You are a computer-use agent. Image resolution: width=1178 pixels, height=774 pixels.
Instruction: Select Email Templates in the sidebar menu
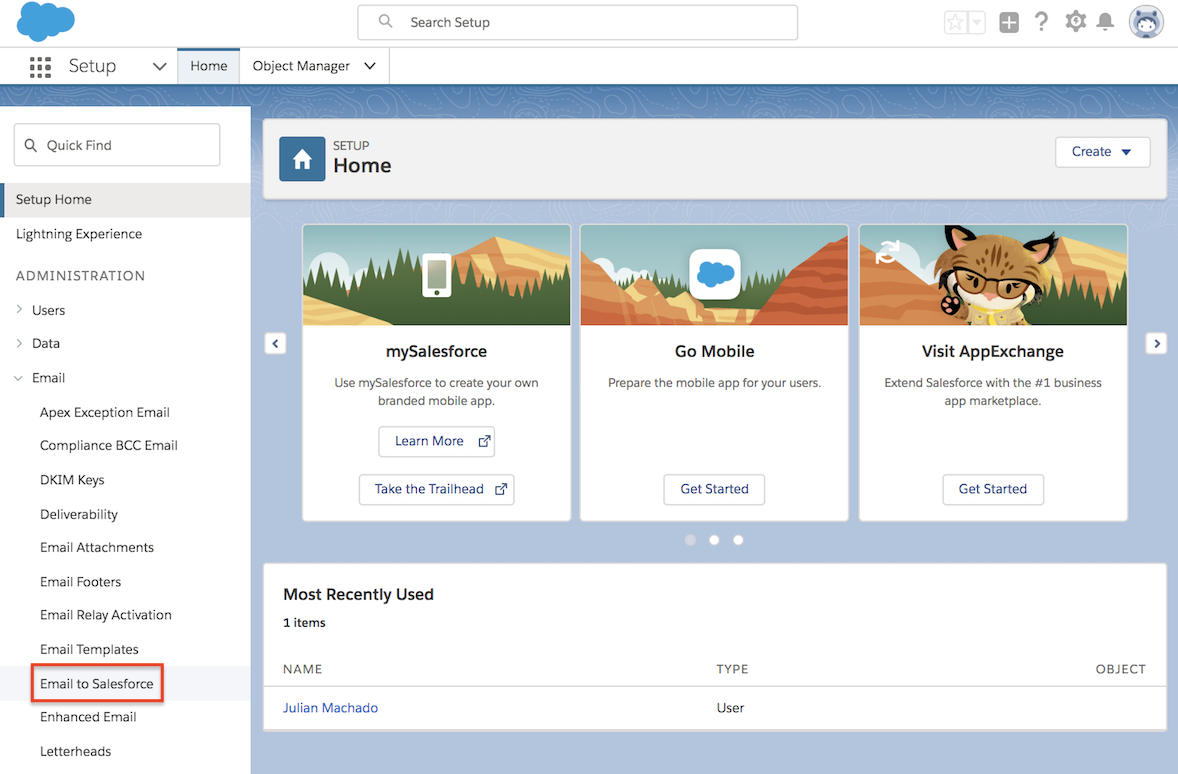tap(89, 648)
